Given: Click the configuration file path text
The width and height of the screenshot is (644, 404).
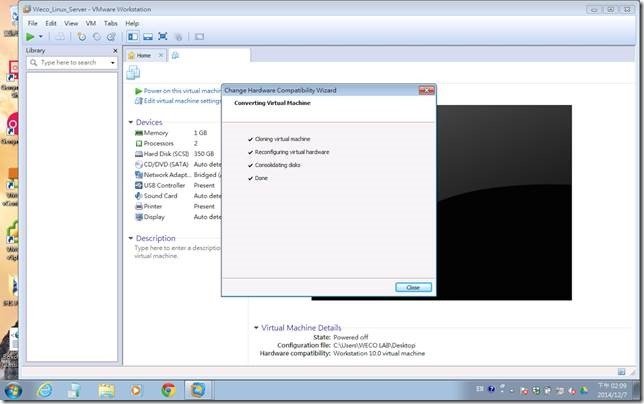Looking at the screenshot, I should pos(374,345).
